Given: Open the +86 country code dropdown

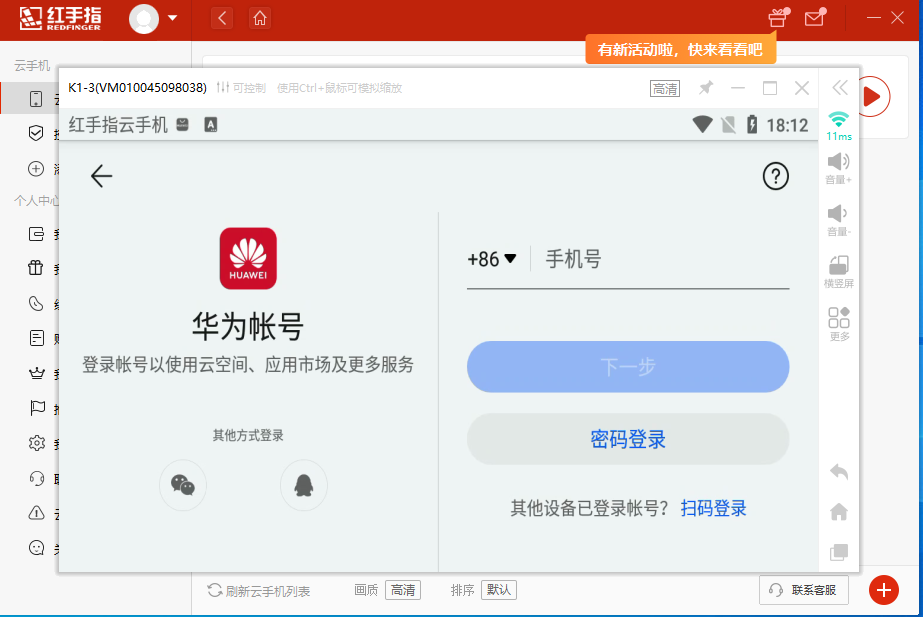Looking at the screenshot, I should point(492,259).
